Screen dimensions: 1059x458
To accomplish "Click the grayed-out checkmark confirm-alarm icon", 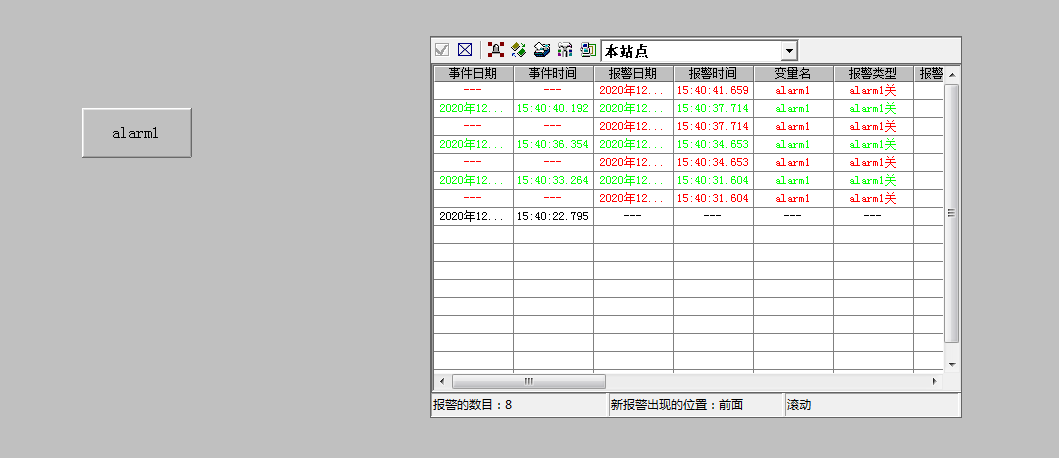I will point(442,50).
